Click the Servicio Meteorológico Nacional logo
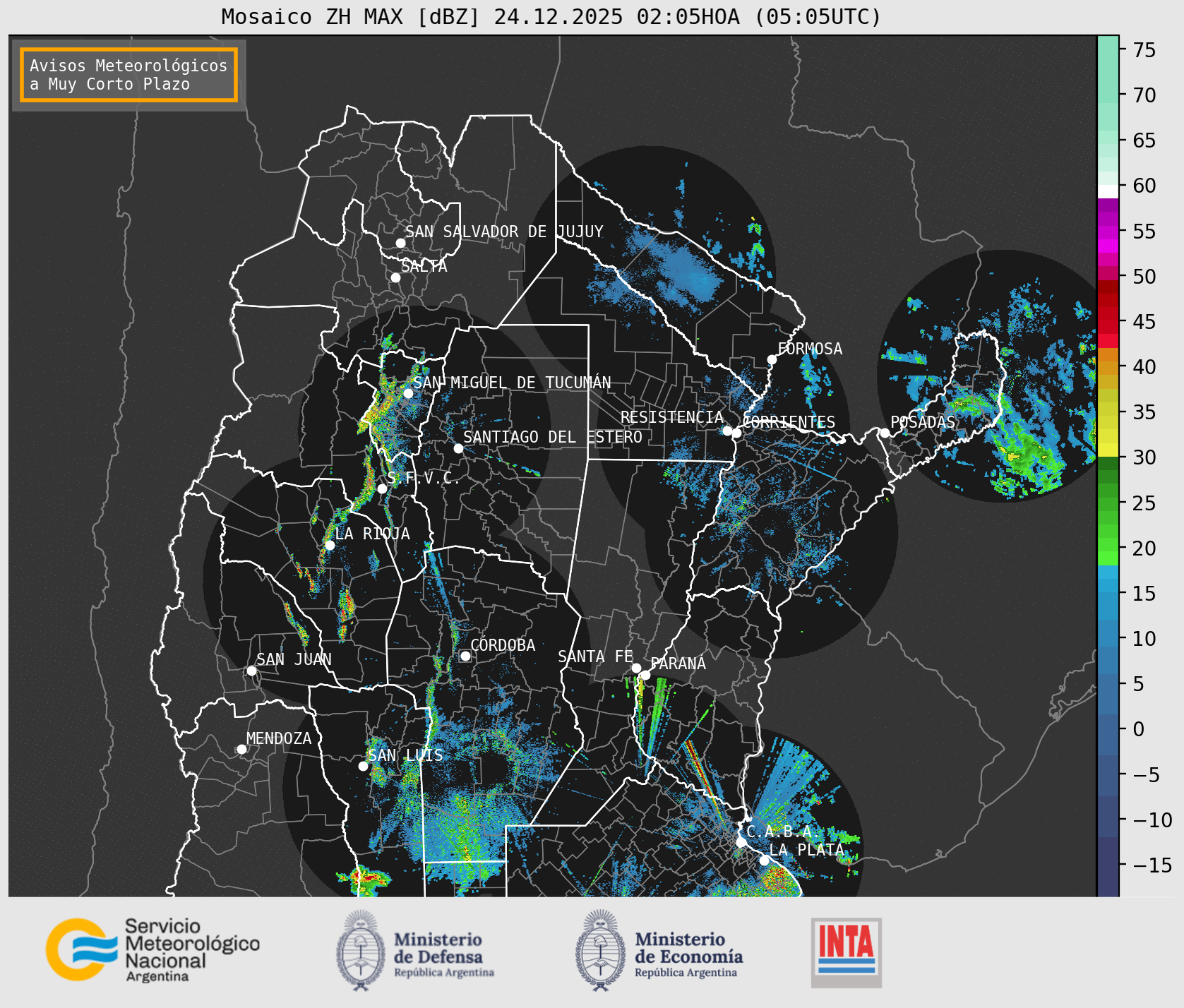This screenshot has height=1008, width=1184. point(153,950)
